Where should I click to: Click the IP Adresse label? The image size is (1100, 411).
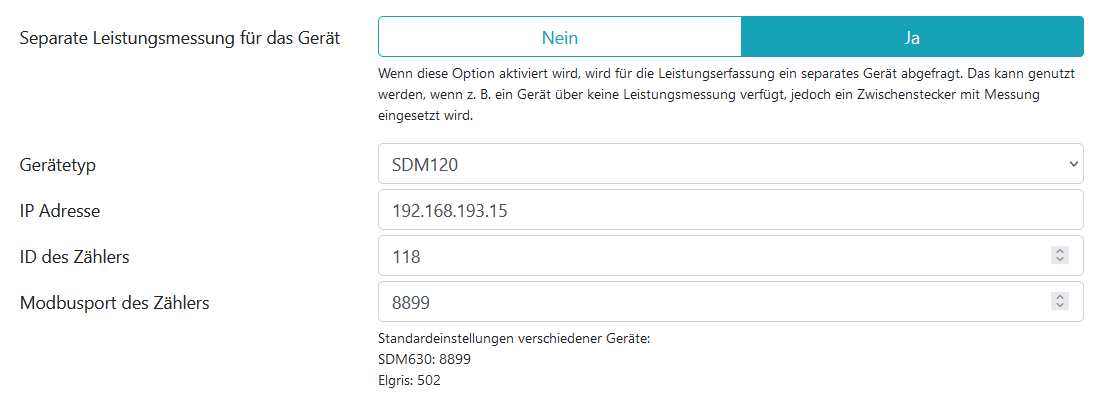coord(60,211)
